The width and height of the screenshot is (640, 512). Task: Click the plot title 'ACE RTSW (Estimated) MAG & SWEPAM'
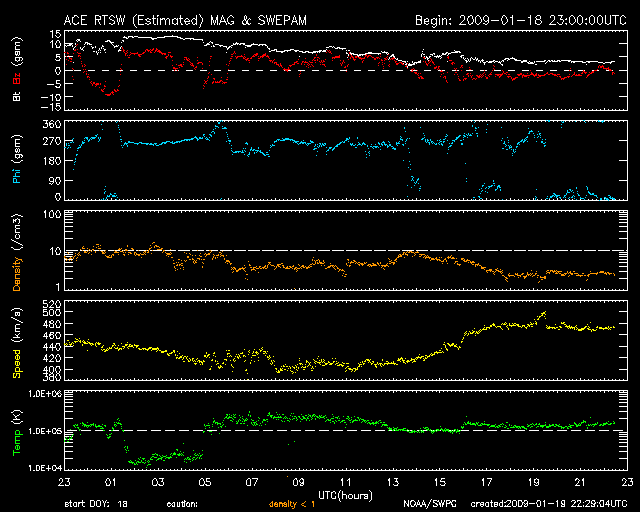click(185, 20)
